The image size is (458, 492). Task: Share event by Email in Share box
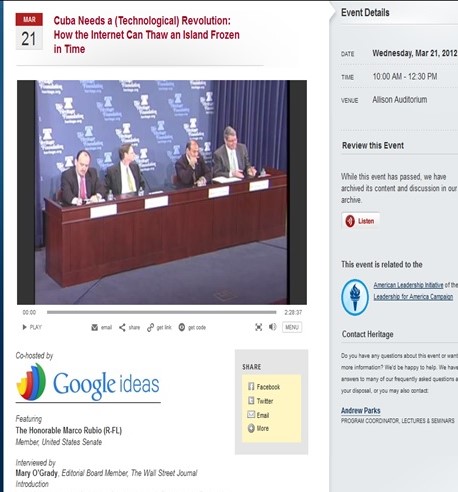(x=258, y=415)
